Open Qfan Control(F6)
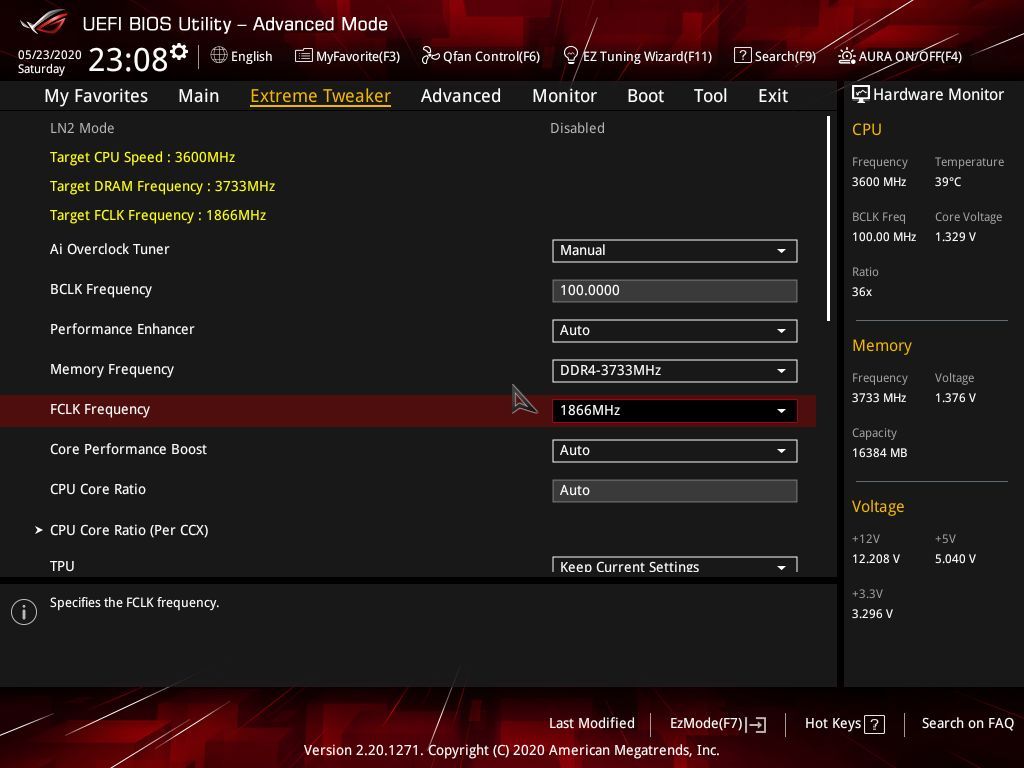 pos(481,56)
